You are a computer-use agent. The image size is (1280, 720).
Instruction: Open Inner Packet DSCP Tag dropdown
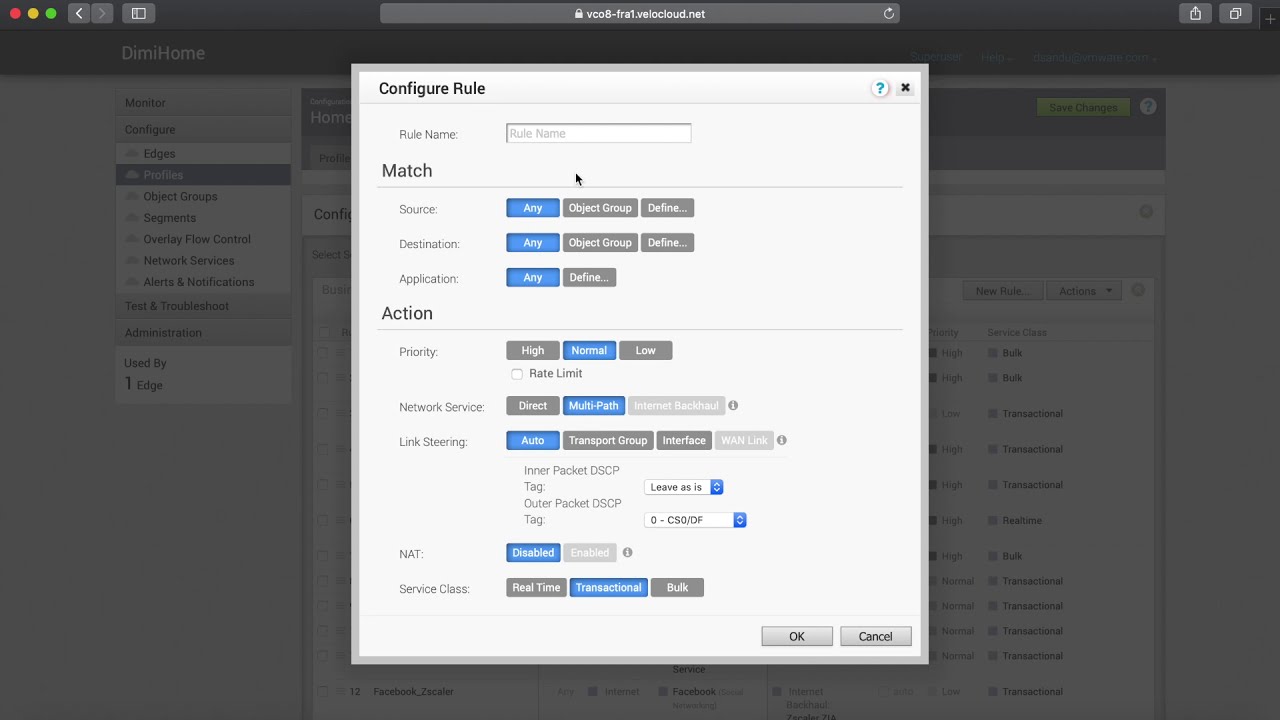[x=684, y=487]
